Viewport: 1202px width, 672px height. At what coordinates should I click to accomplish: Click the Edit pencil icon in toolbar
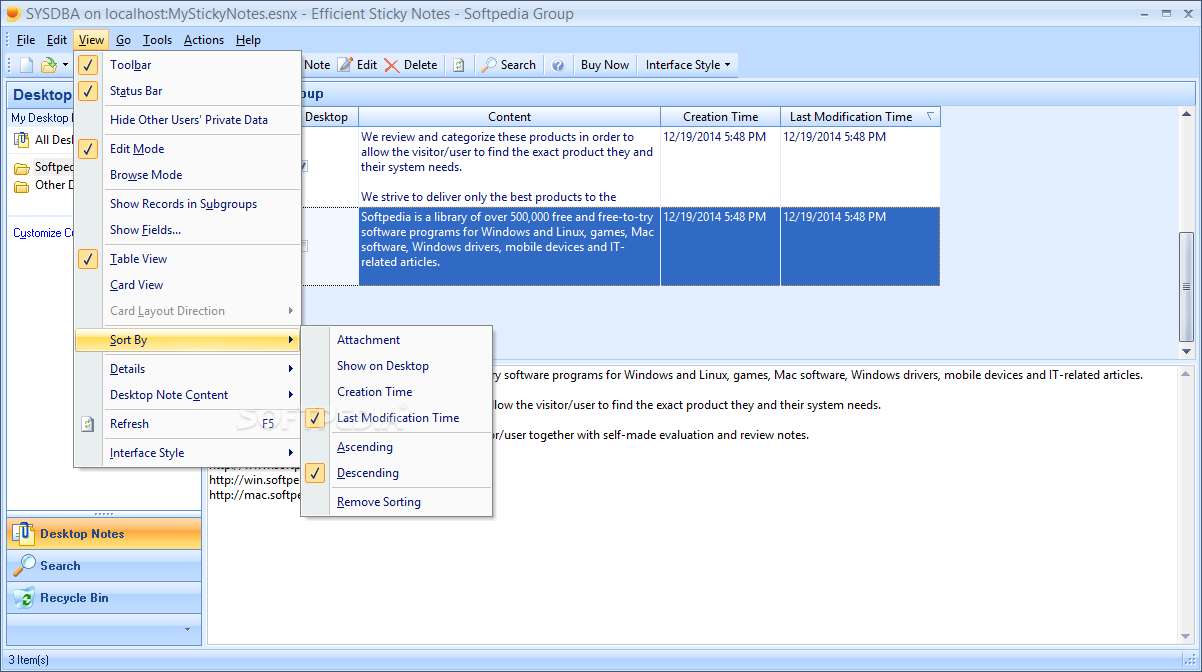coord(345,65)
